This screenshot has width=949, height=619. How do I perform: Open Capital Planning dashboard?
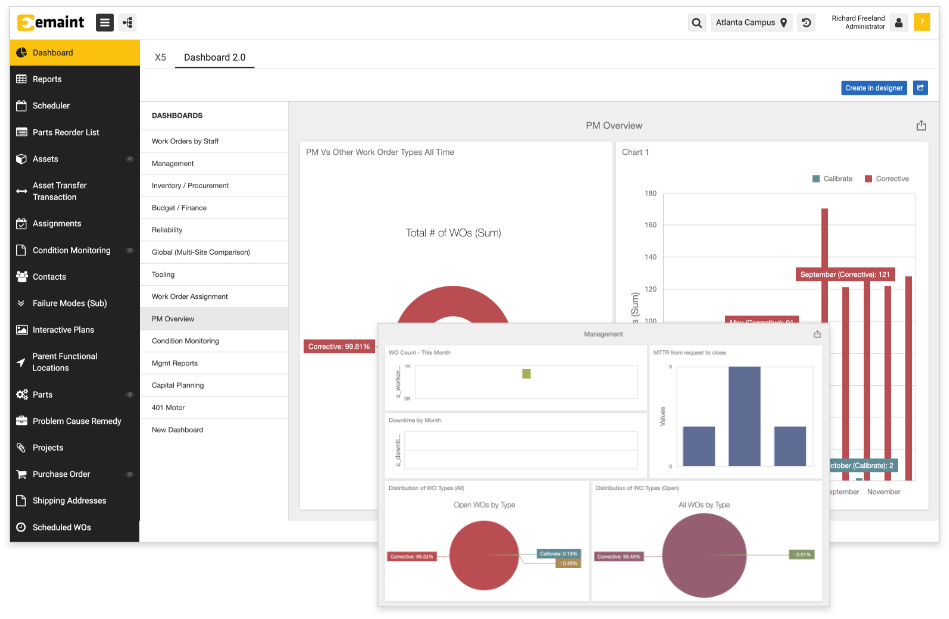(214, 385)
